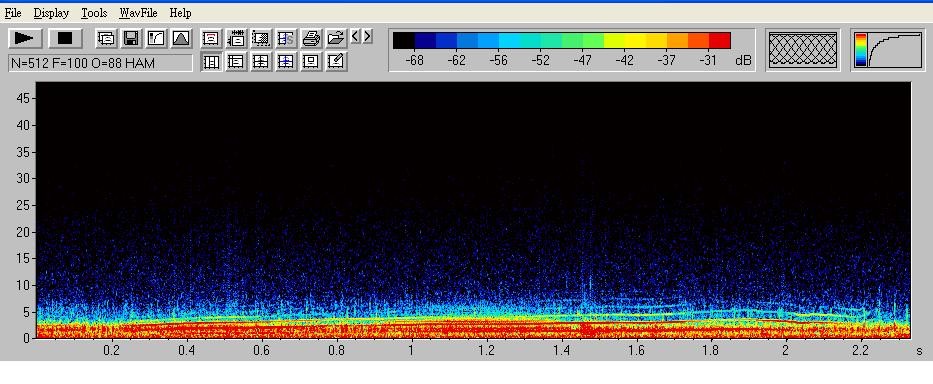The width and height of the screenshot is (933, 384).
Task: Click the dotted selection rectangle icon
Action: click(x=261, y=39)
